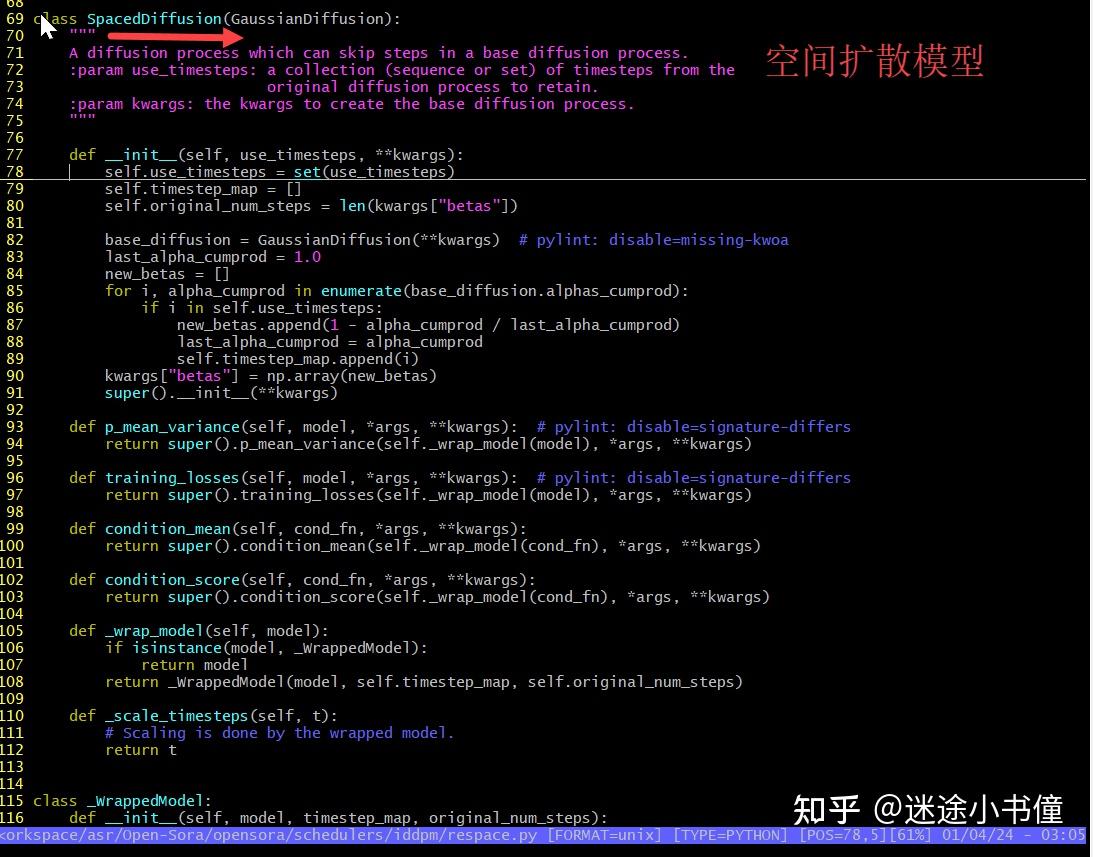Click the FORMAT=unix indicator
This screenshot has height=857, width=1093.
pos(601,835)
